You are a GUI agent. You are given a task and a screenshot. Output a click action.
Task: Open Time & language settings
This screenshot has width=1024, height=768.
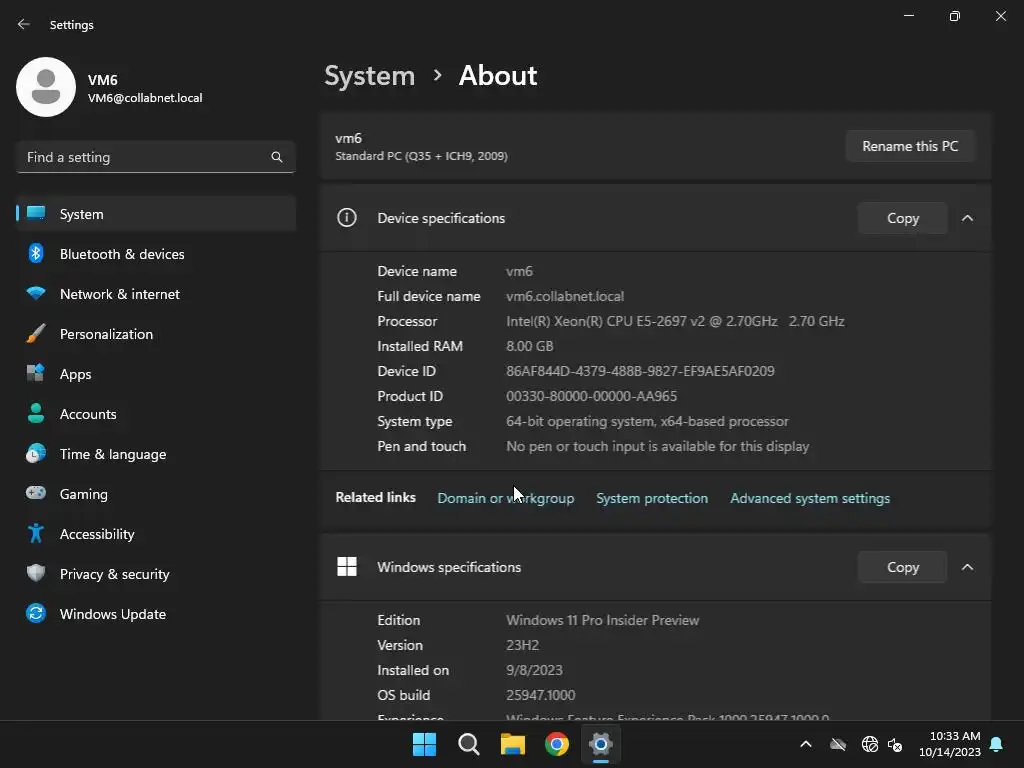click(x=156, y=453)
